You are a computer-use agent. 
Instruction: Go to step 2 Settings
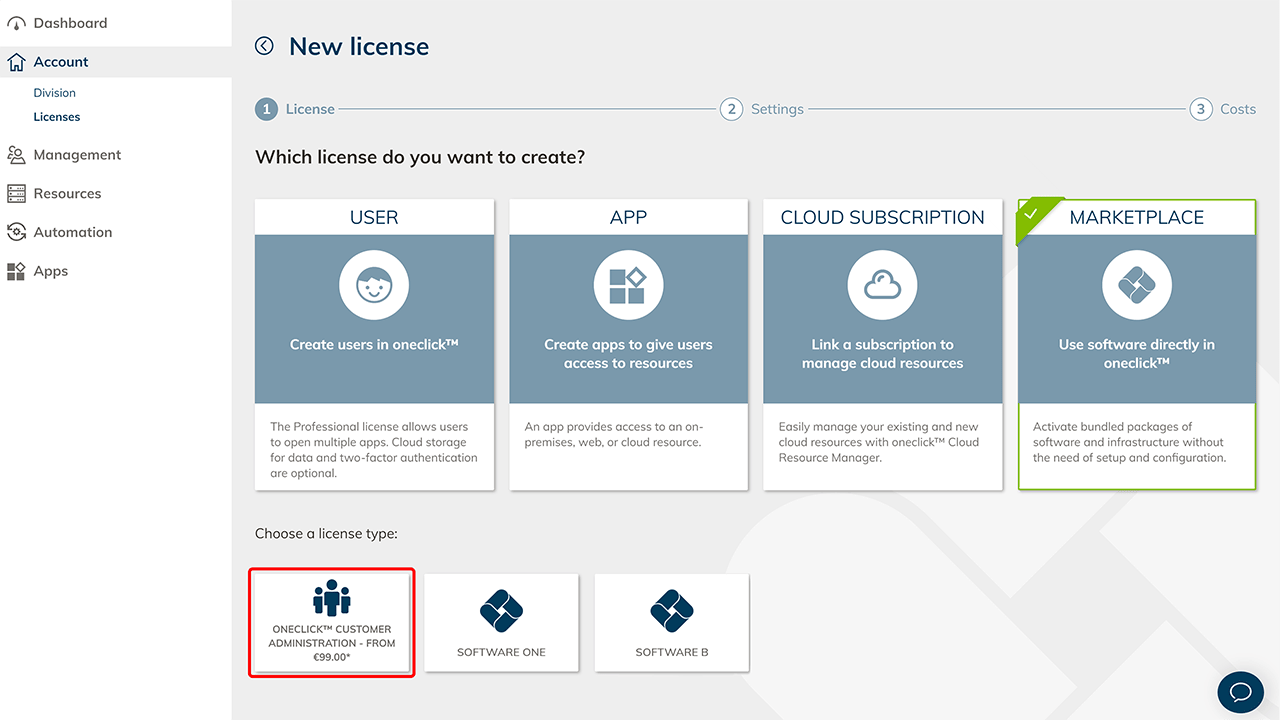[x=763, y=109]
